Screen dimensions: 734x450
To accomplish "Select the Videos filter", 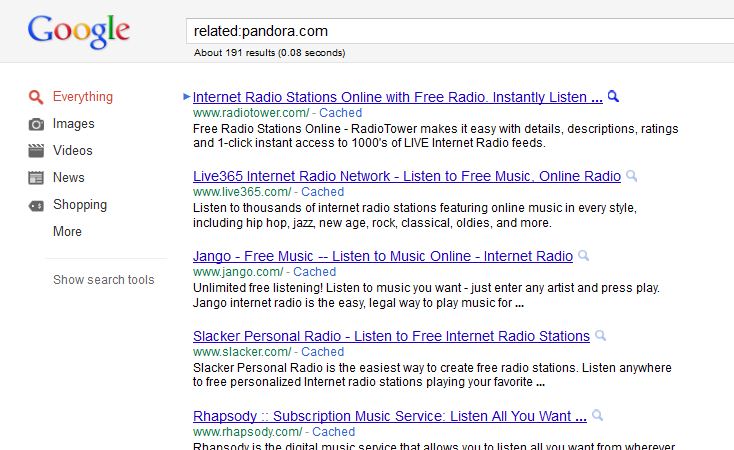I will (x=73, y=150).
